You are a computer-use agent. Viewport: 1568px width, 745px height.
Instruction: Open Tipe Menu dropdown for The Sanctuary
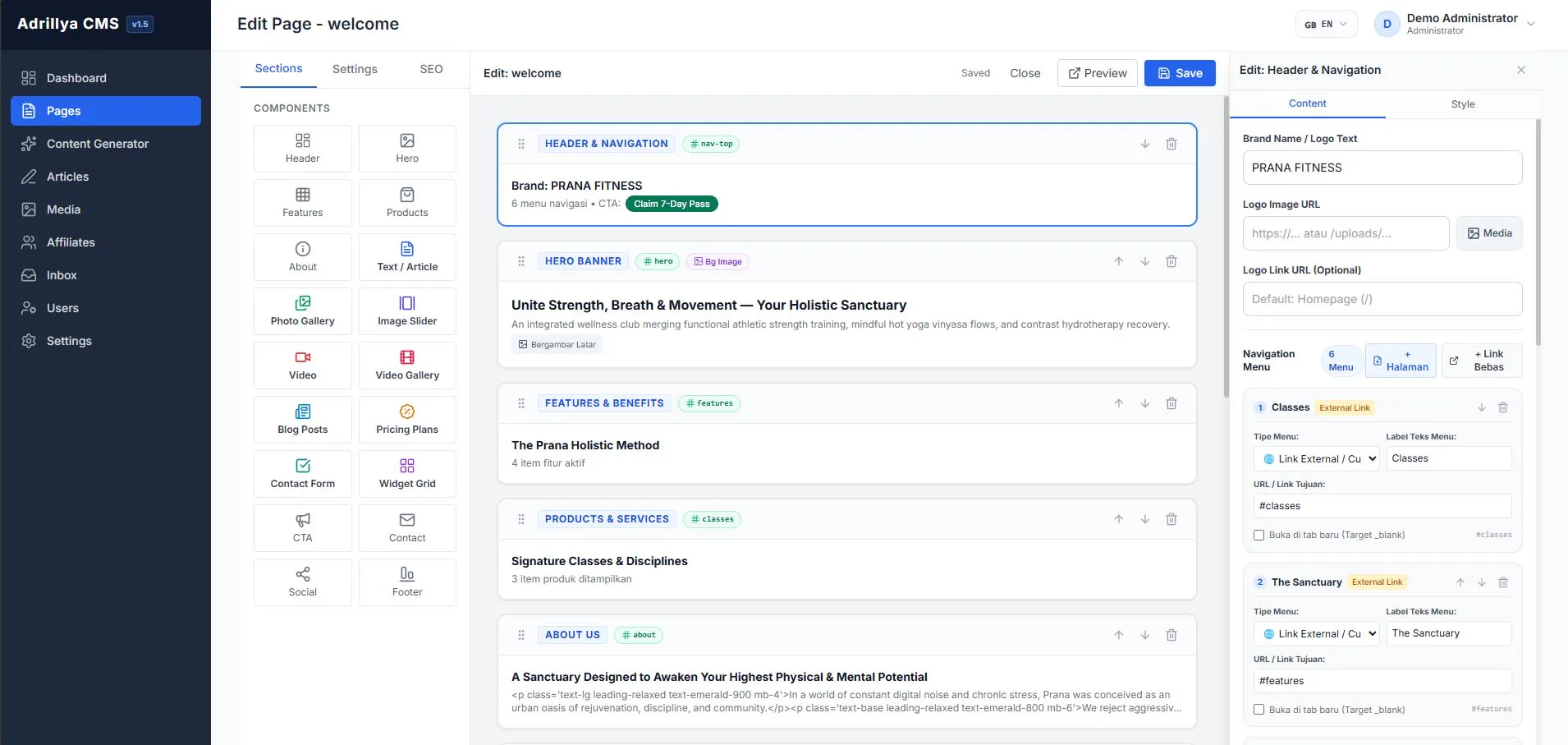1317,633
